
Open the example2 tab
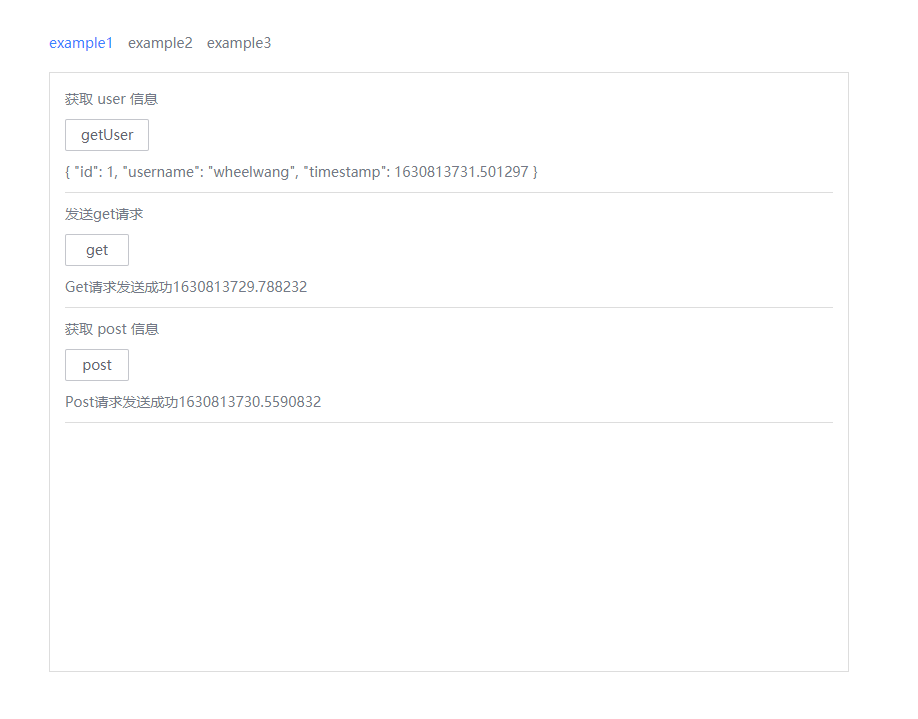point(160,43)
